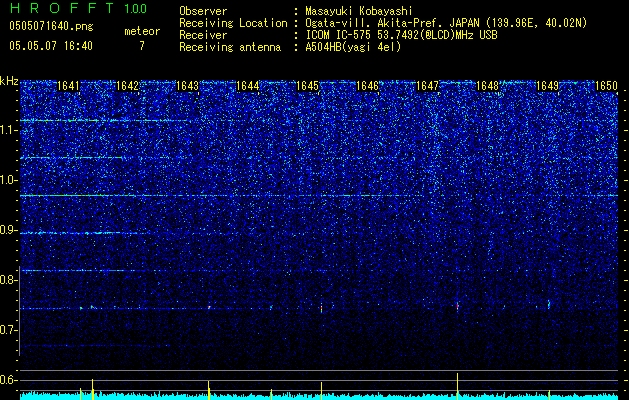Click the 0.9 frequency axis label
Screen dimensions: 629x400
point(7,230)
